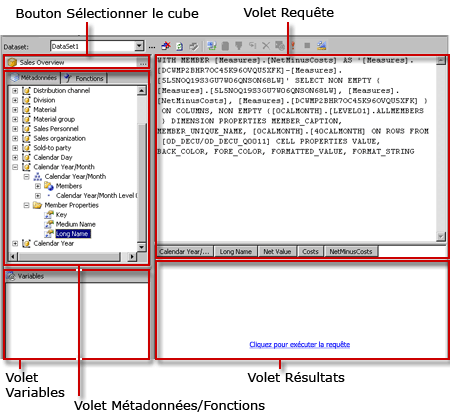Select the Division tree item
This screenshot has height=416, width=450.
44,100
